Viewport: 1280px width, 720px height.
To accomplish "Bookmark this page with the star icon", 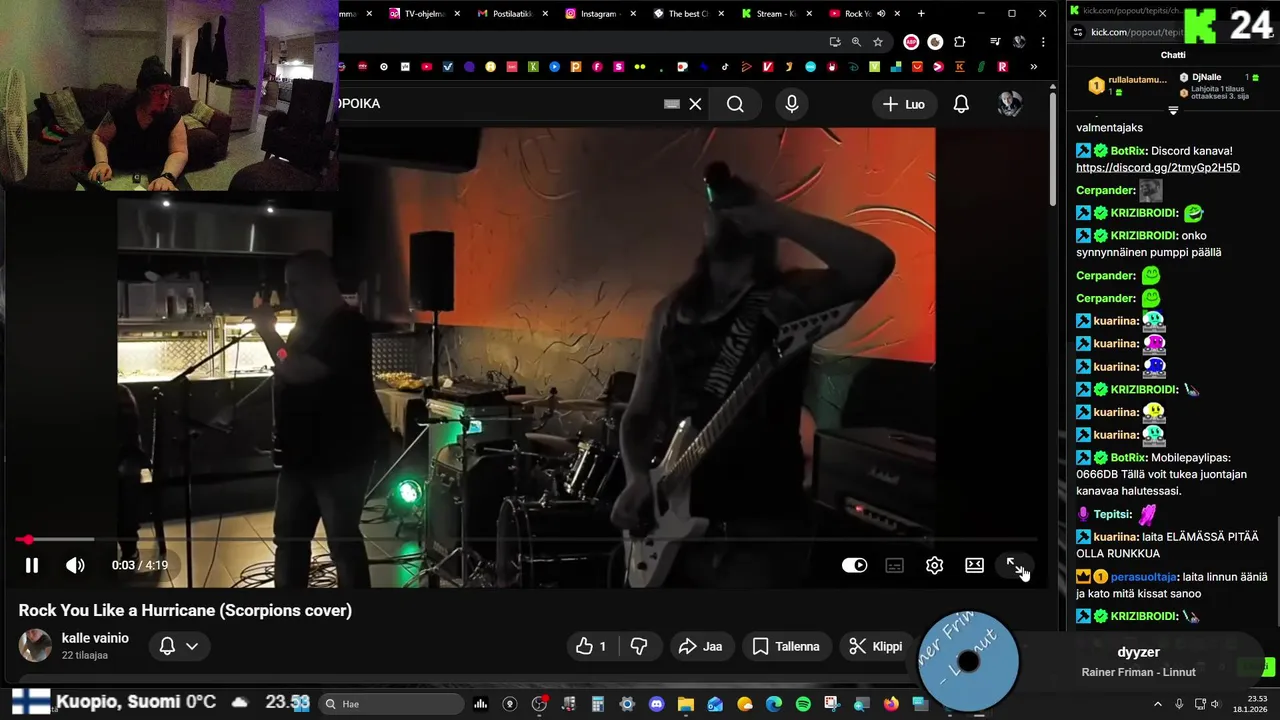I will click(878, 42).
